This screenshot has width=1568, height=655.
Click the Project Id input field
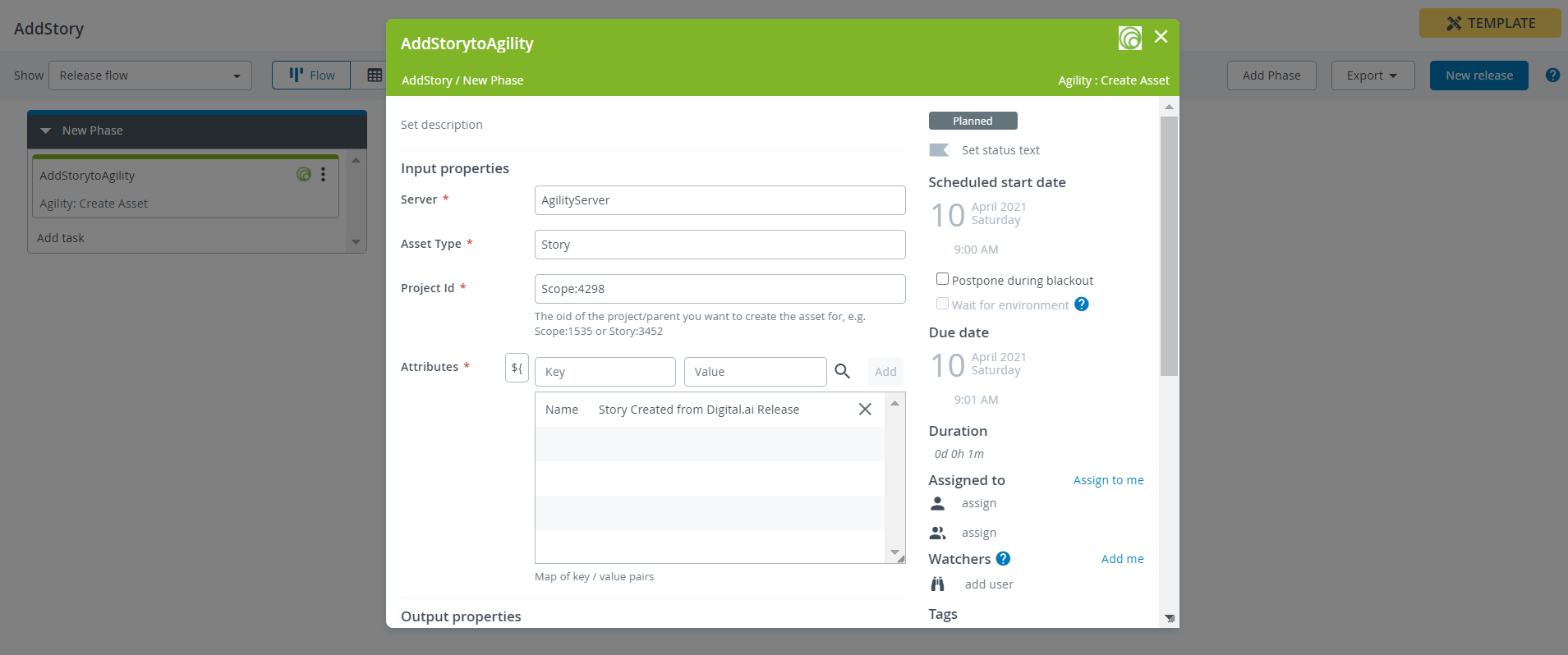(x=720, y=289)
